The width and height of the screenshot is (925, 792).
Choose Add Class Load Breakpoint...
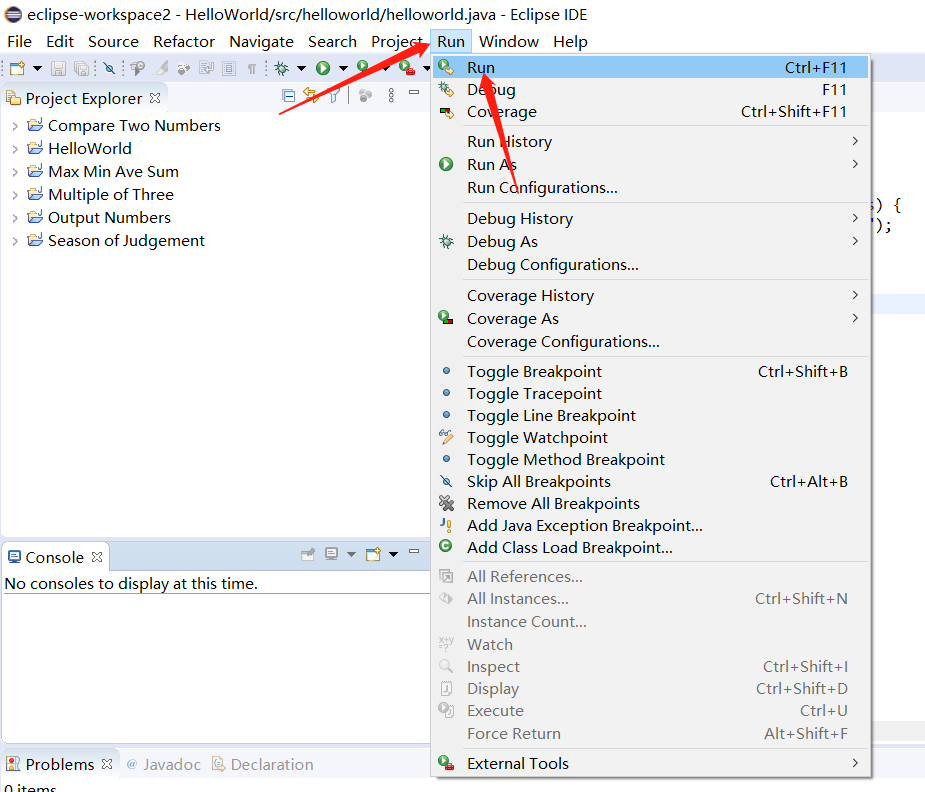point(650,547)
